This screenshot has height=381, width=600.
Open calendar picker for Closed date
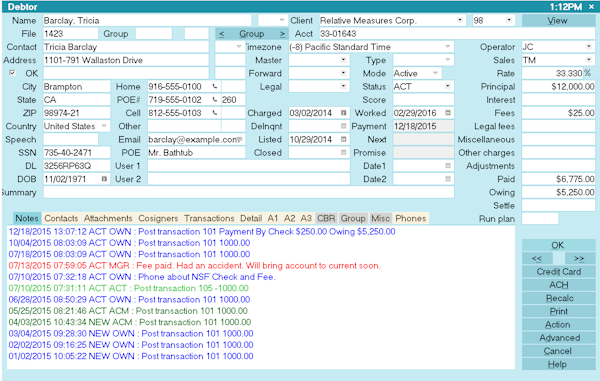[x=343, y=153]
